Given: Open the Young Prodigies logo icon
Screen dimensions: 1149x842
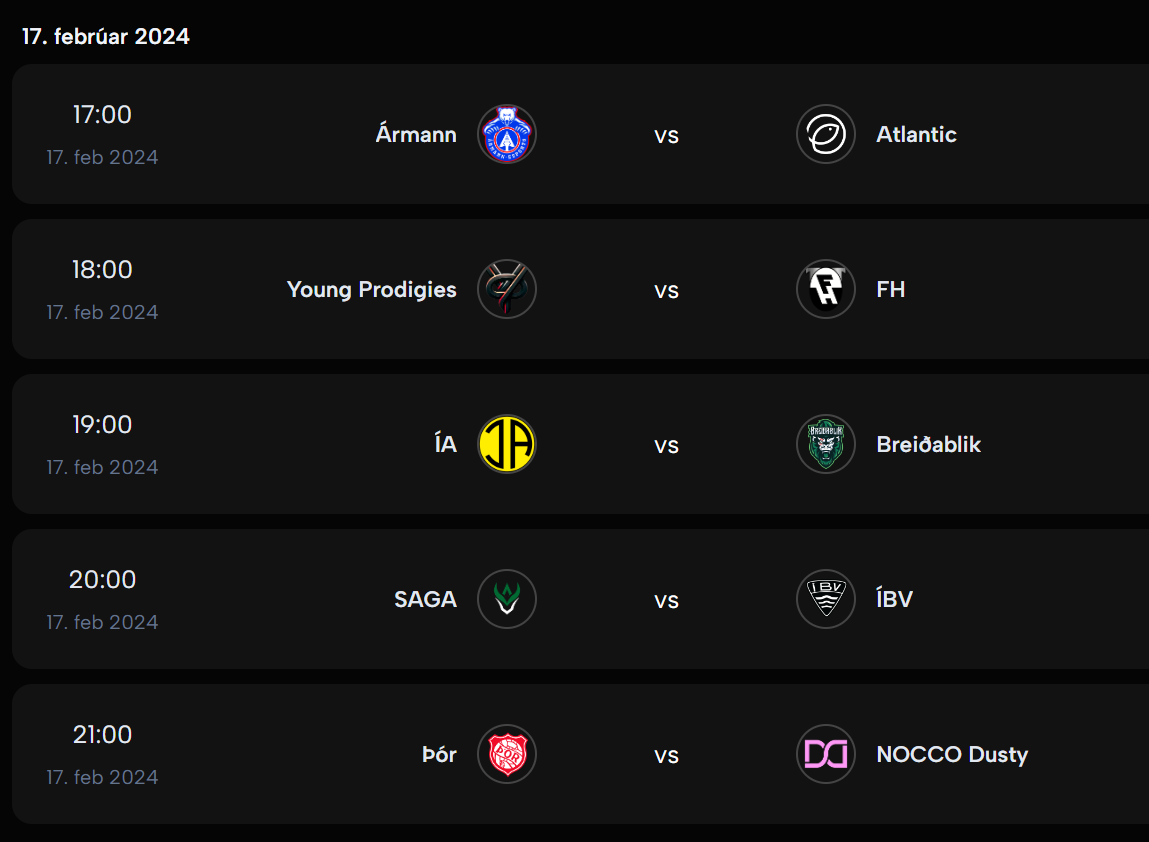Looking at the screenshot, I should click(507, 289).
